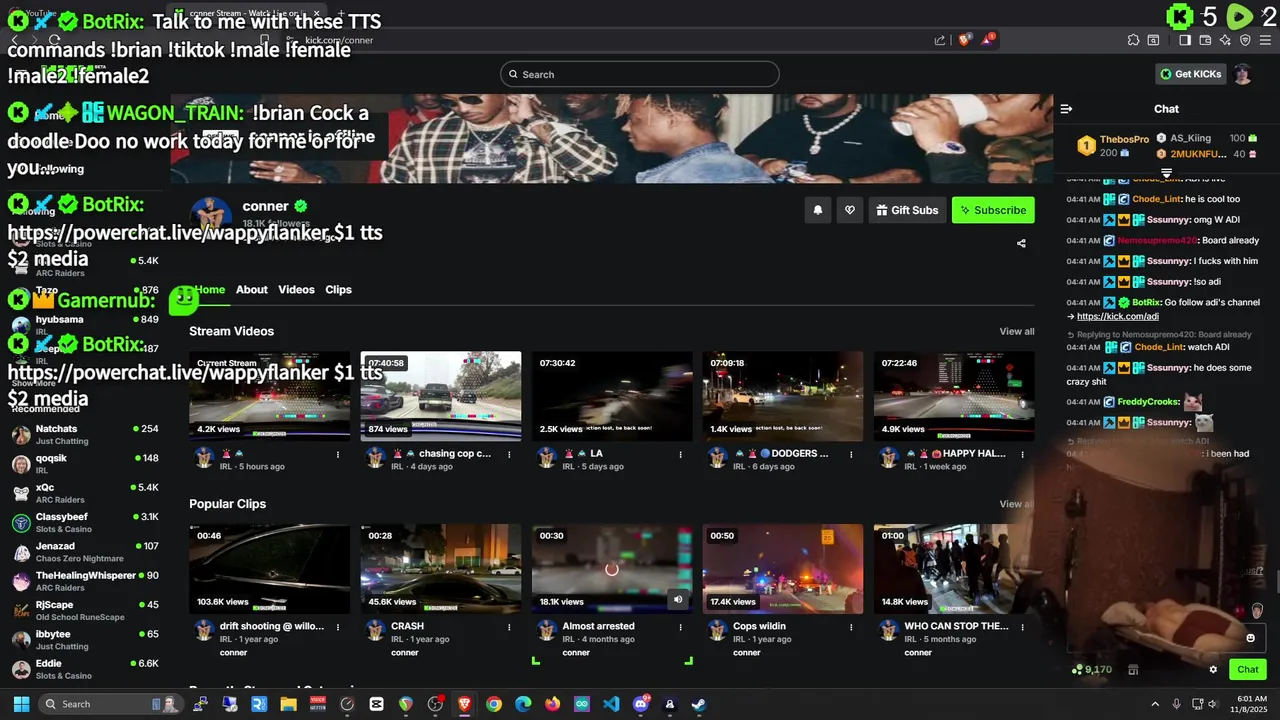This screenshot has height=720, width=1280.
Task: Open options menu for 'Cops wildin' clip
Action: pyautogui.click(x=852, y=627)
